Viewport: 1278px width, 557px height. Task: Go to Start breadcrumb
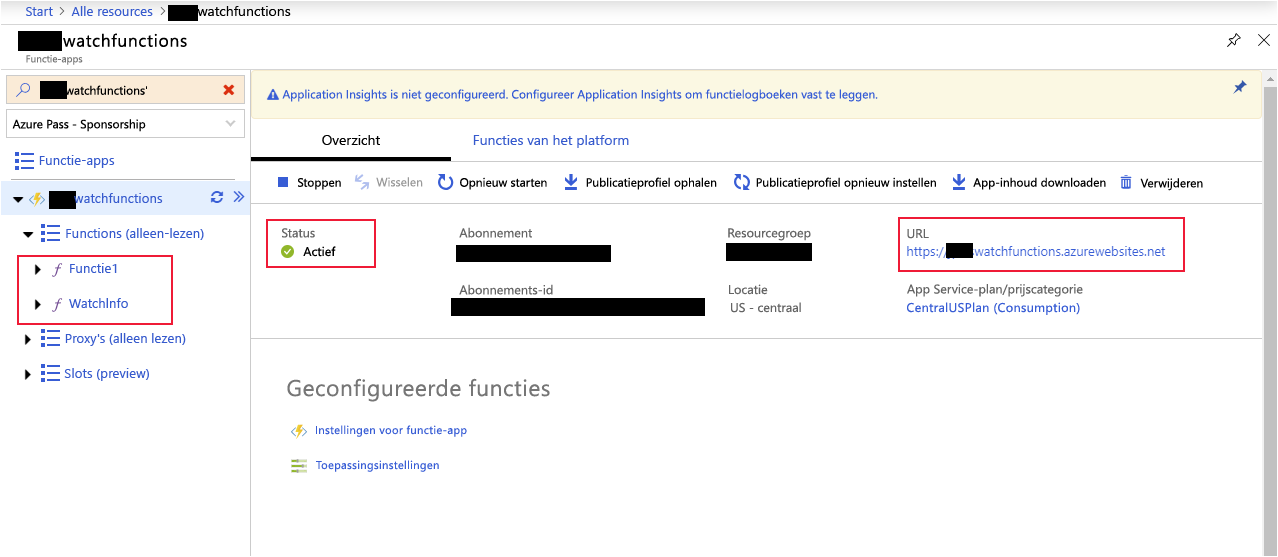(x=39, y=12)
